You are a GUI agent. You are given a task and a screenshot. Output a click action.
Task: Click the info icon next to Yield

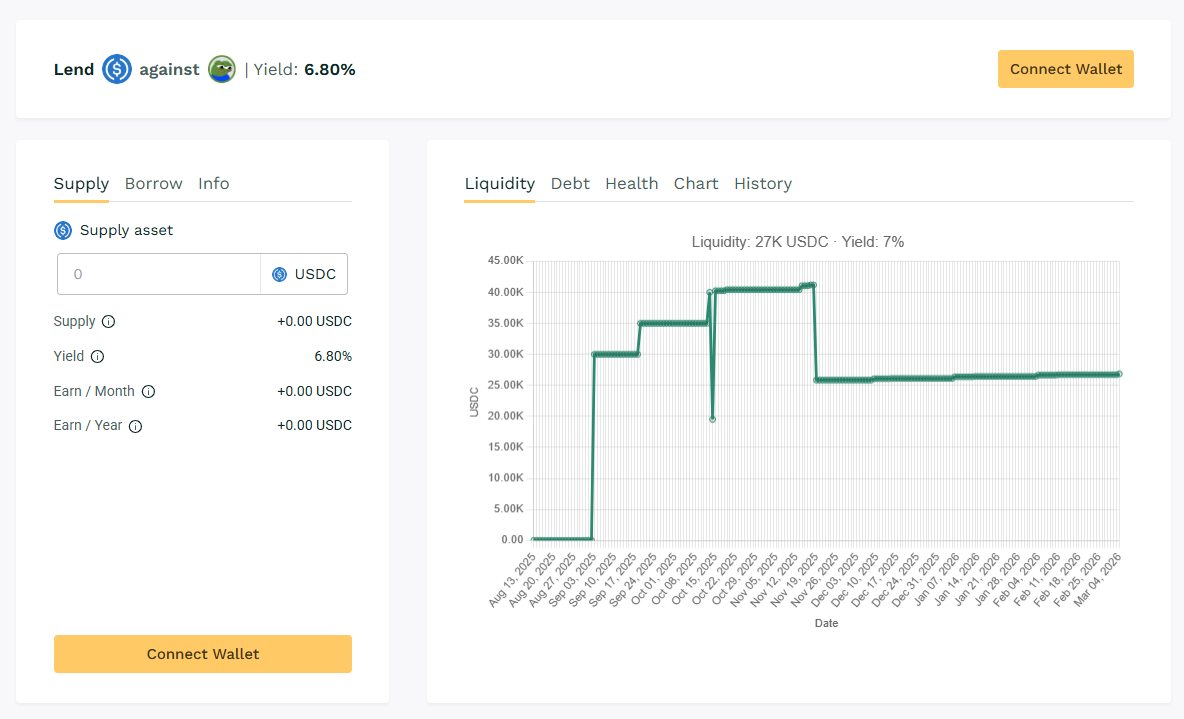click(98, 357)
